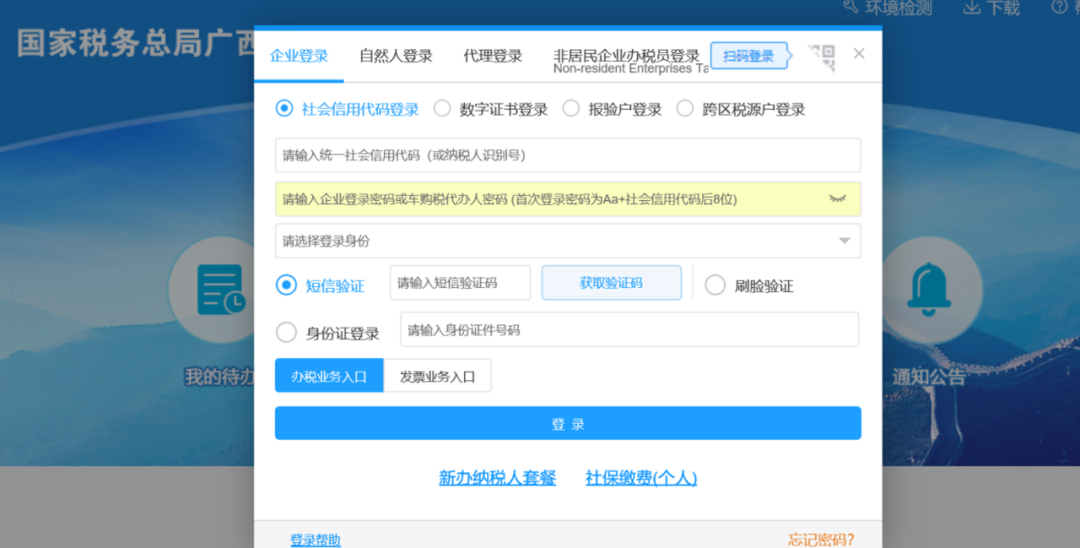Click the QR code scan login icon

pyautogui.click(x=821, y=58)
